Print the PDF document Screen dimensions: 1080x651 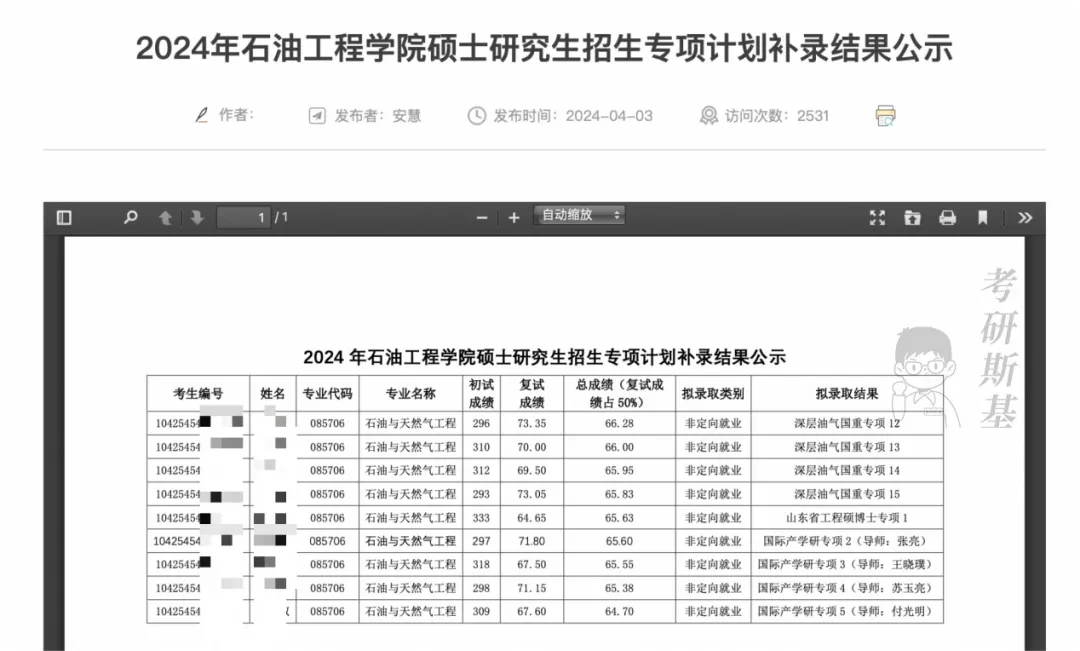click(947, 218)
